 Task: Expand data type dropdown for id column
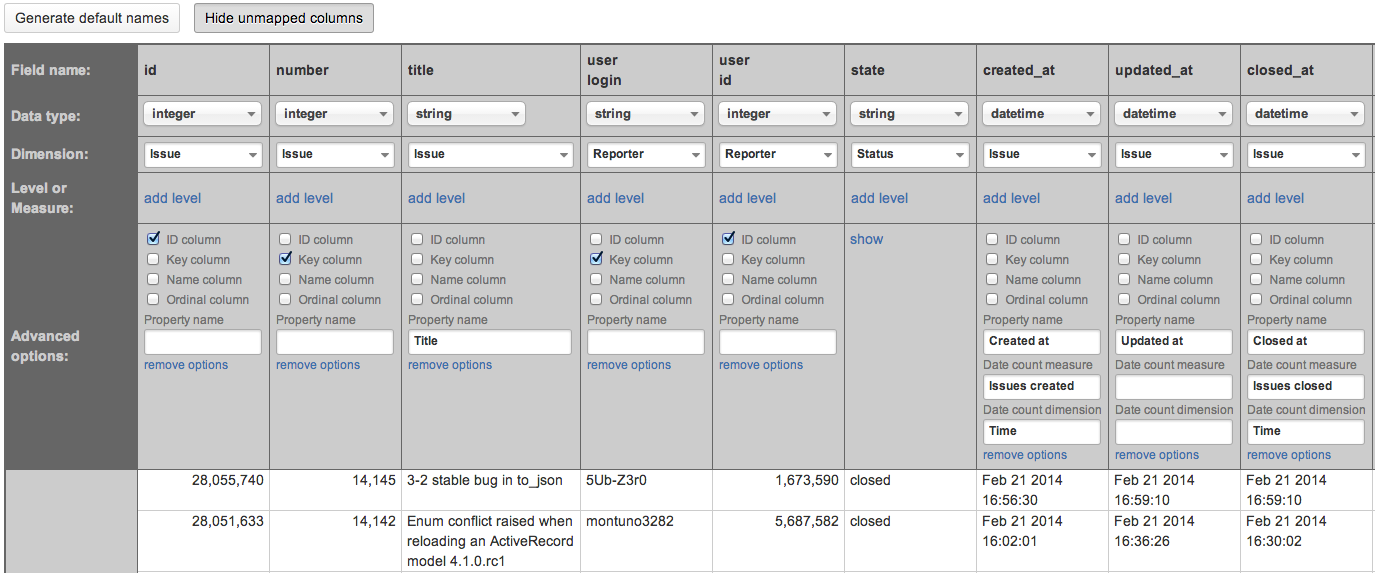tap(203, 114)
